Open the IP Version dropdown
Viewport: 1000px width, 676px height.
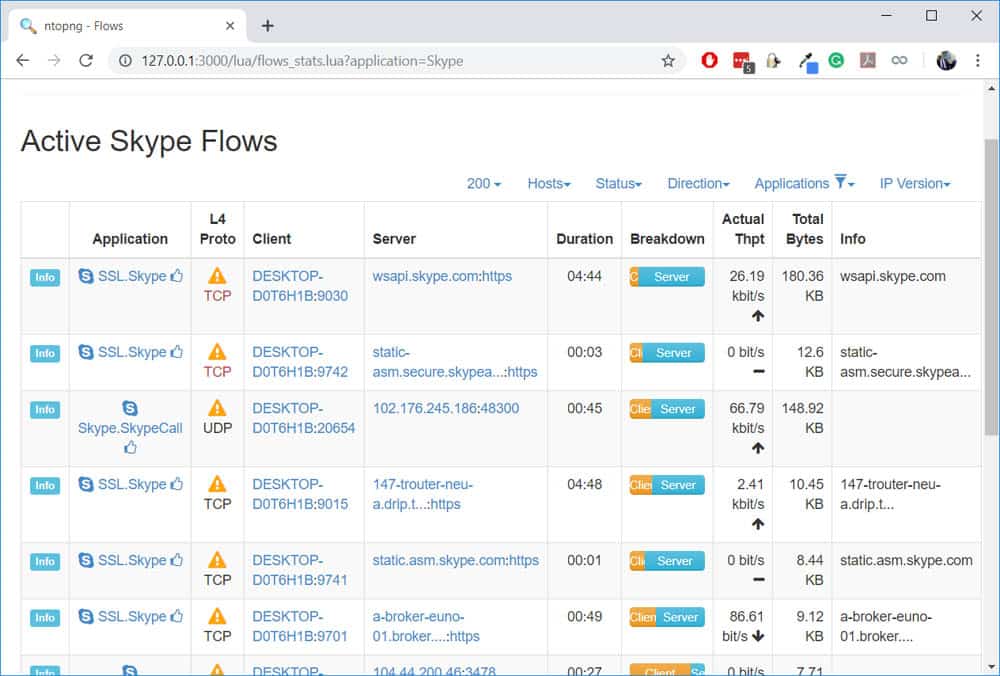click(x=915, y=184)
